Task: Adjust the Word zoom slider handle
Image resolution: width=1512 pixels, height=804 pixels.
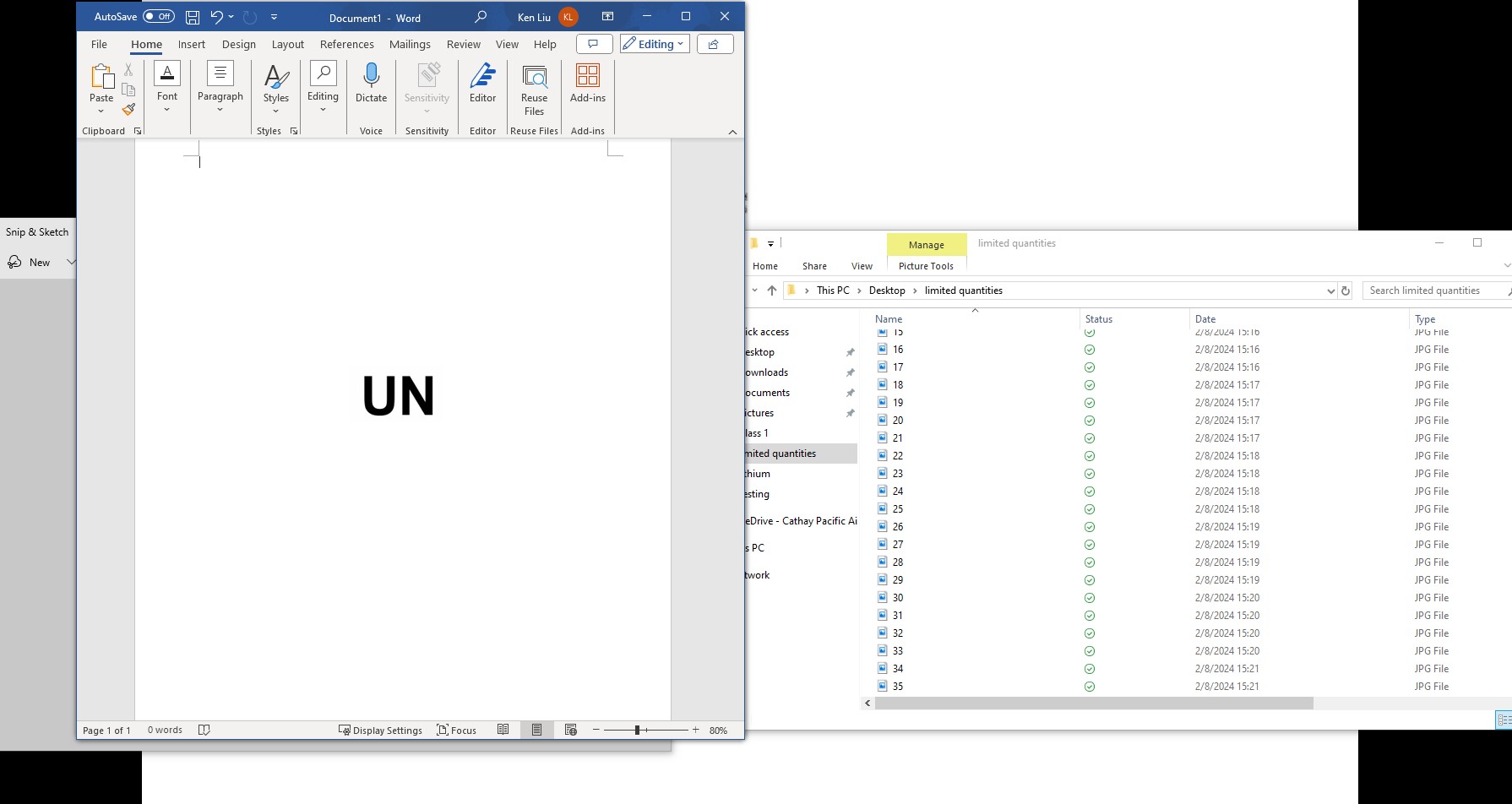Action: 637,730
